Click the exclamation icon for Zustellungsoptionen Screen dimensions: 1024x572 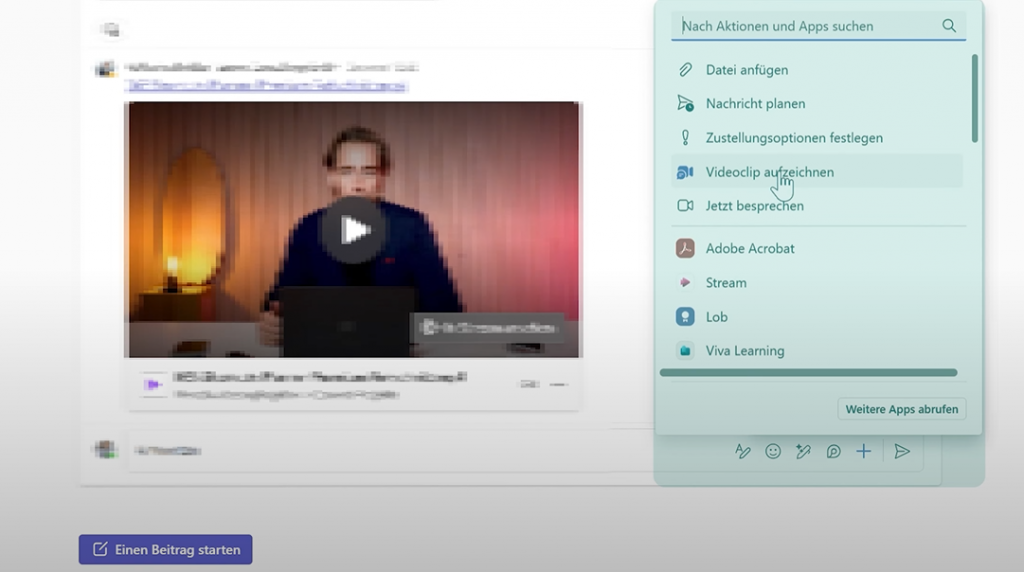point(684,138)
